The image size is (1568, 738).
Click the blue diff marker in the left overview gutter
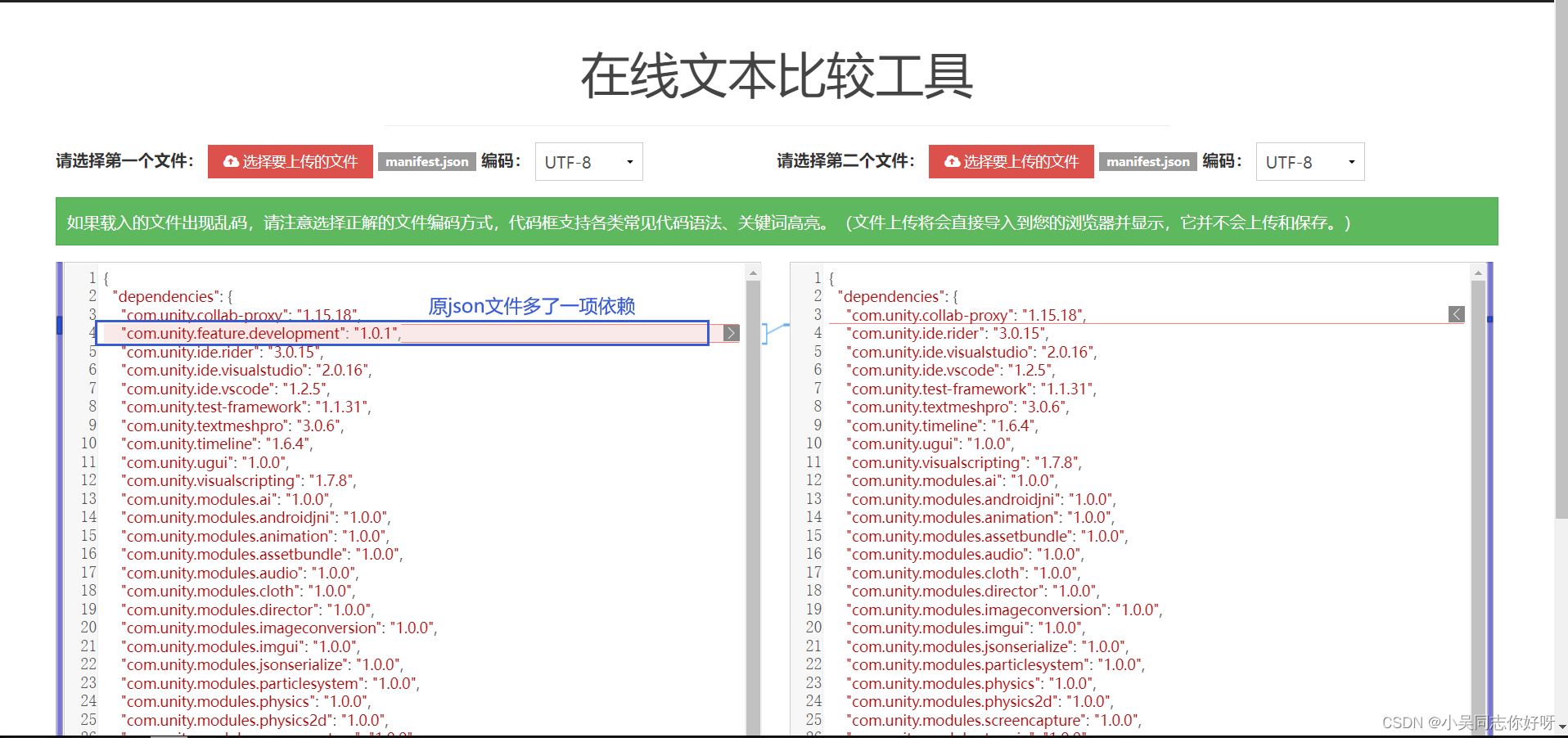pyautogui.click(x=58, y=325)
